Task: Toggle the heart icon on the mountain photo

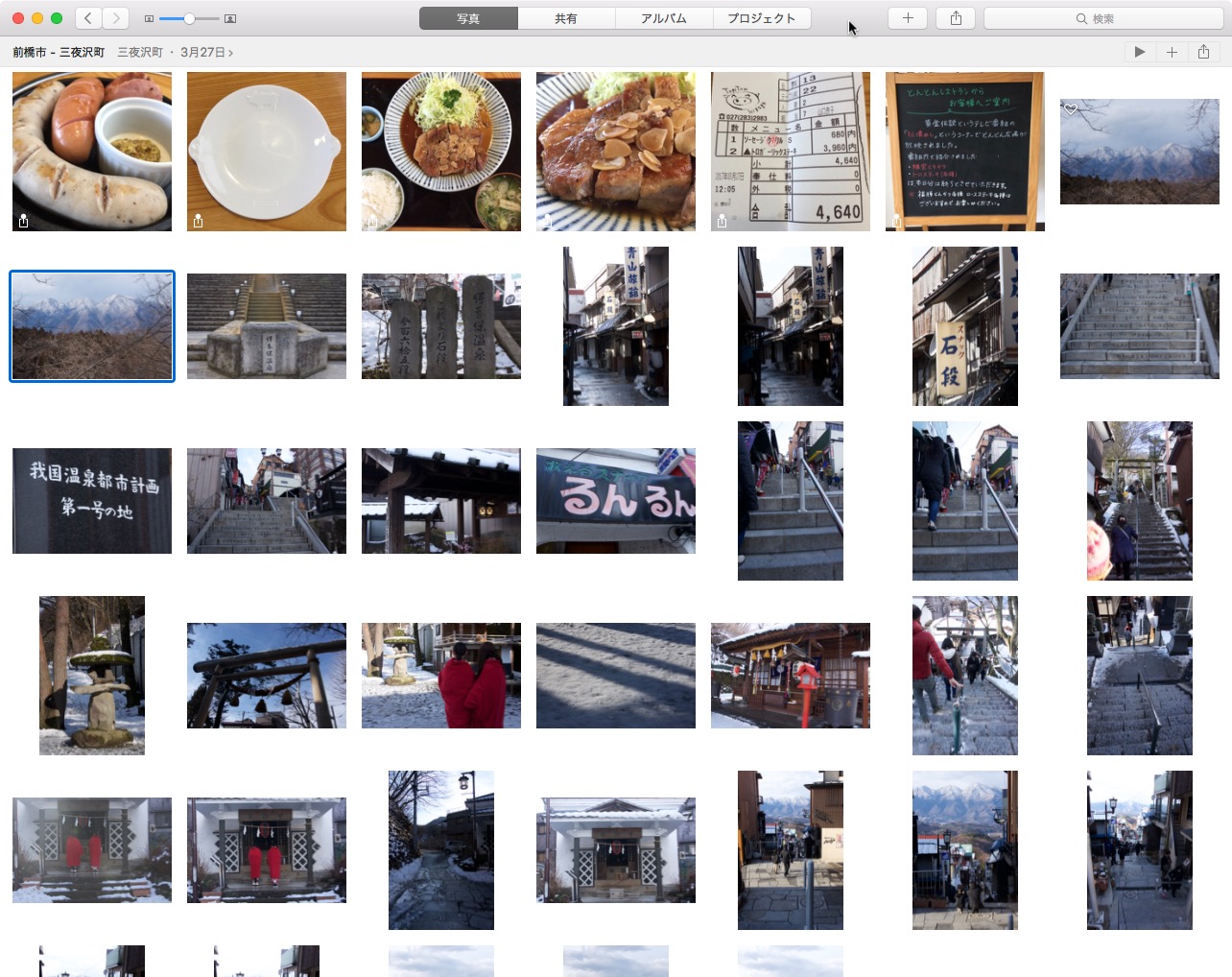Action: tap(1071, 109)
